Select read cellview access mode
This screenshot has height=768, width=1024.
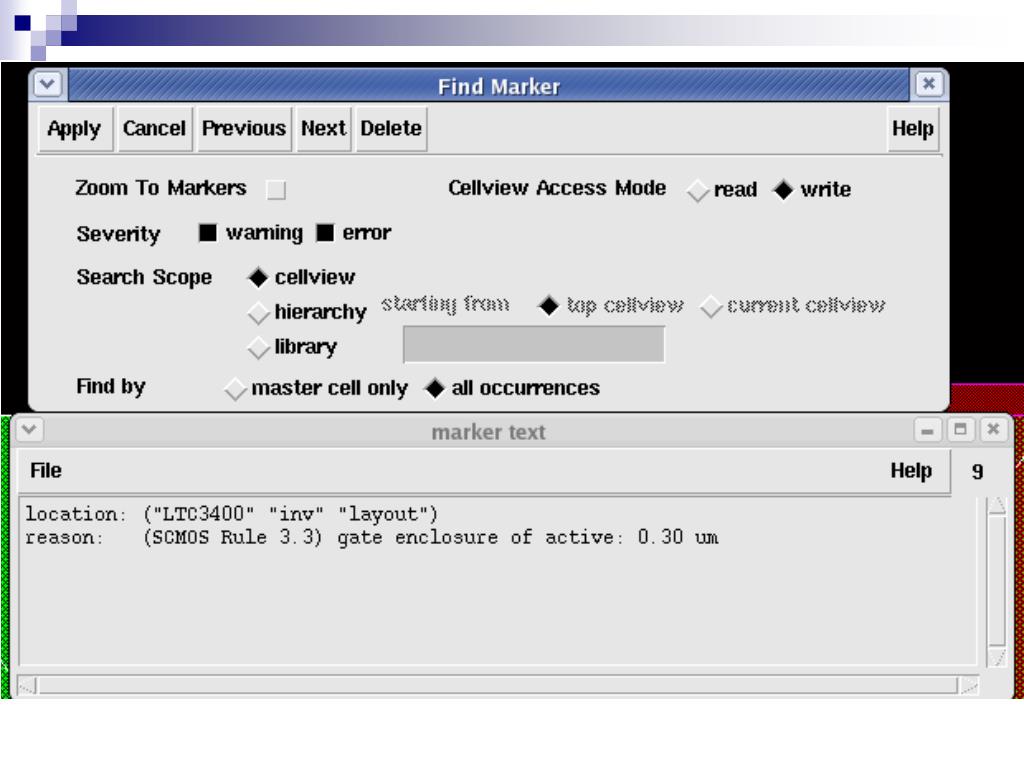click(x=698, y=190)
